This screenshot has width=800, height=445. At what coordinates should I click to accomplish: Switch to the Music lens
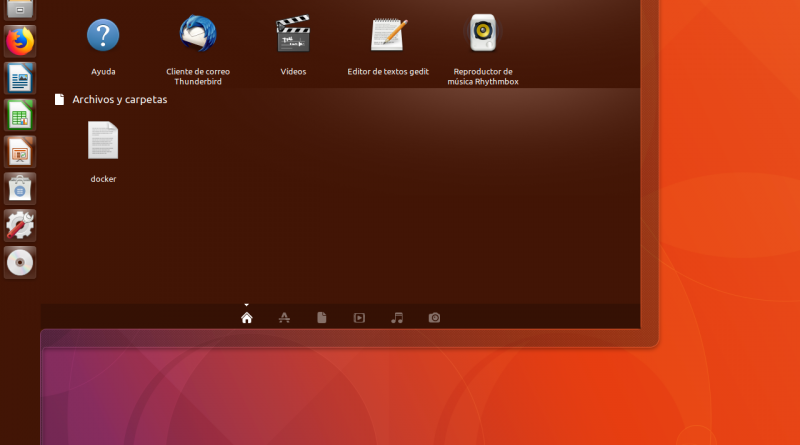click(397, 318)
